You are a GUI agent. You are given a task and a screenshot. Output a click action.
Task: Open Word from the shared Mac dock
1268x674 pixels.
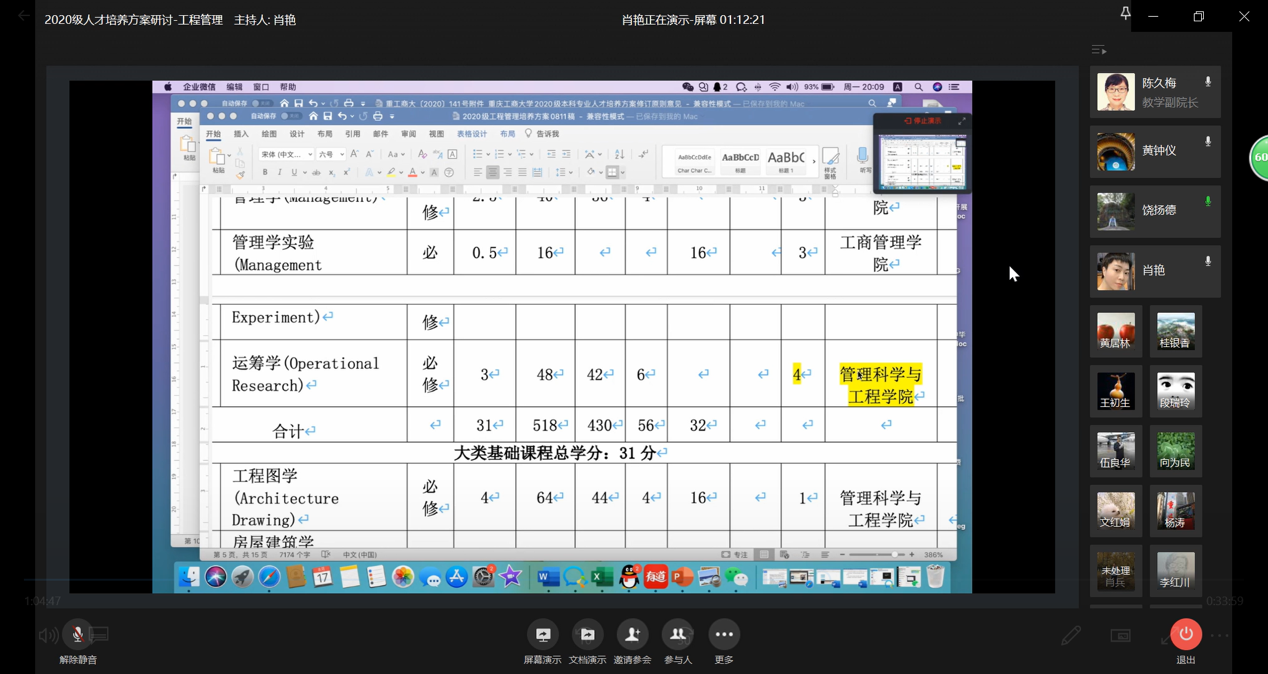coord(547,577)
